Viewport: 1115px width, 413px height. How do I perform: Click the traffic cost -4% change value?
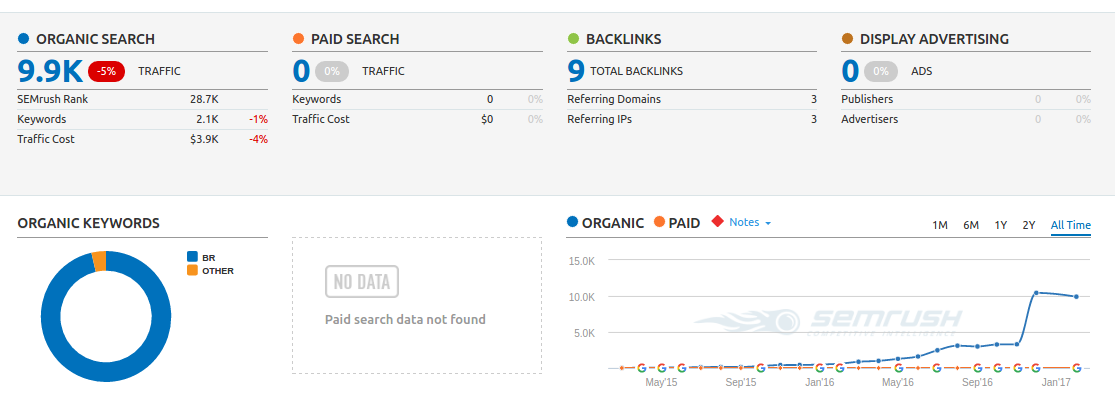tap(258, 139)
